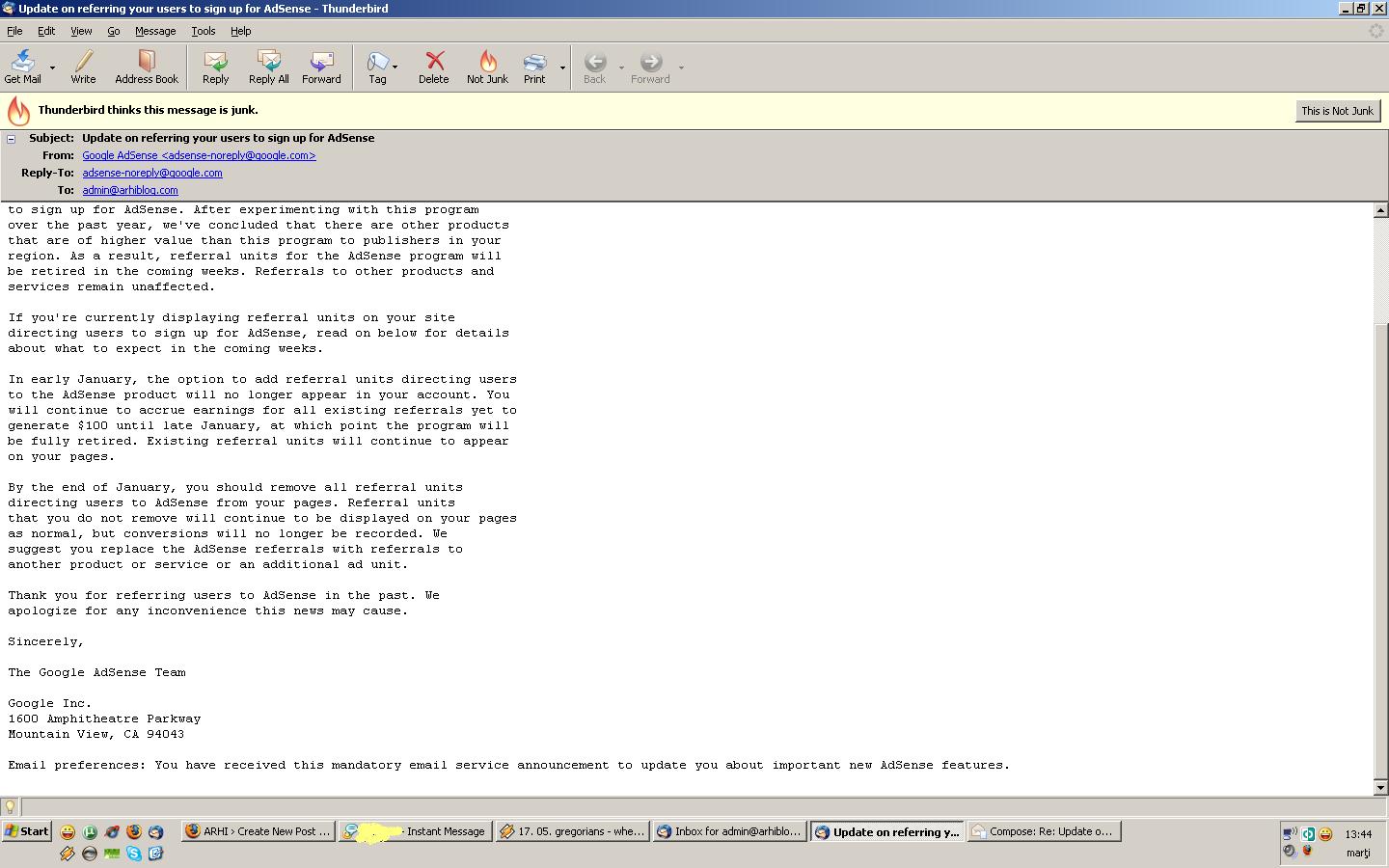This screenshot has width=1389, height=868.
Task: Open the Go menu
Action: coord(114,31)
